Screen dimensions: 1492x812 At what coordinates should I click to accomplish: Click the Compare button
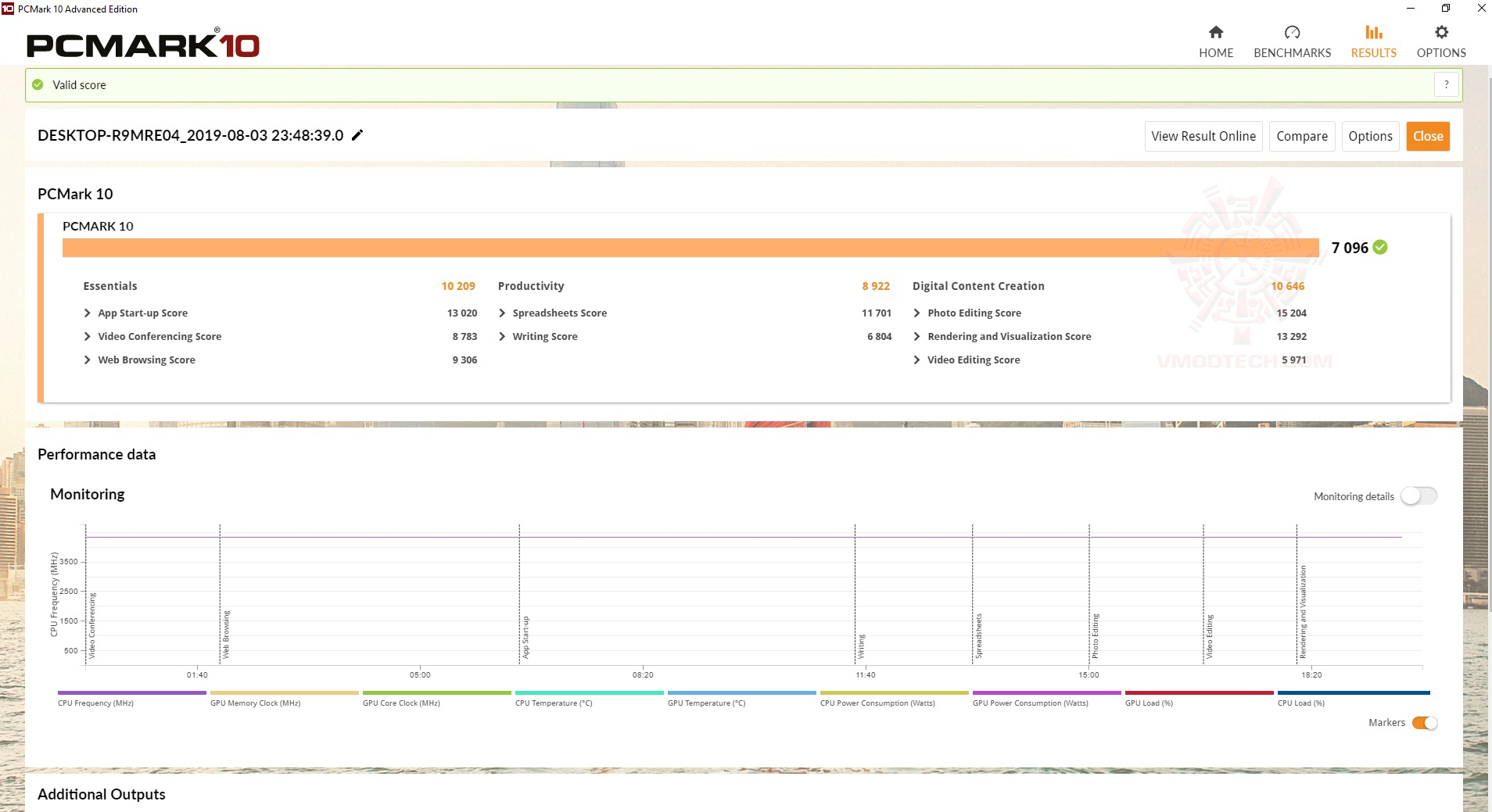[x=1302, y=136]
